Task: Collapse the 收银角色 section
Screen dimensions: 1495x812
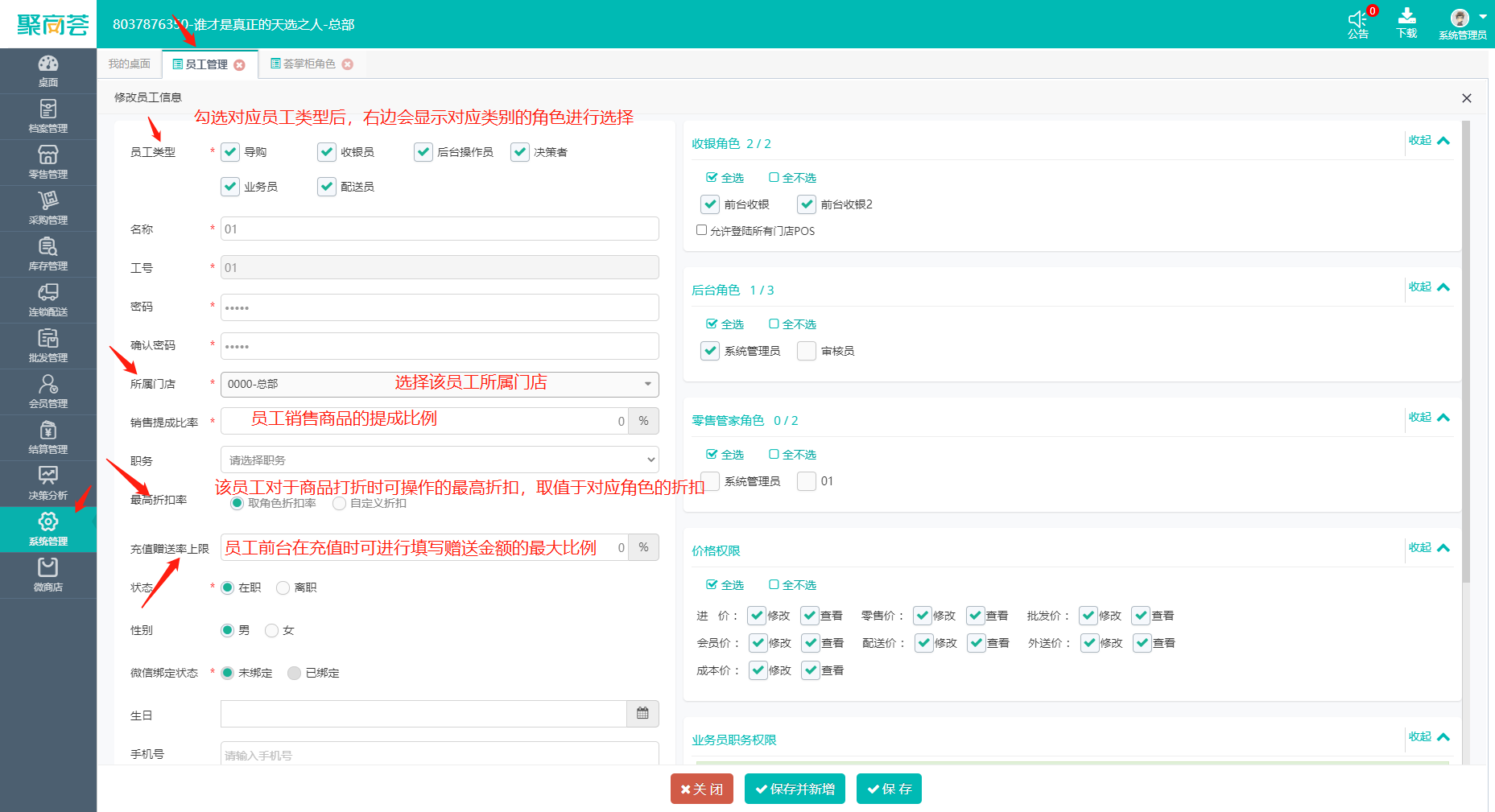Action: pyautogui.click(x=1429, y=141)
